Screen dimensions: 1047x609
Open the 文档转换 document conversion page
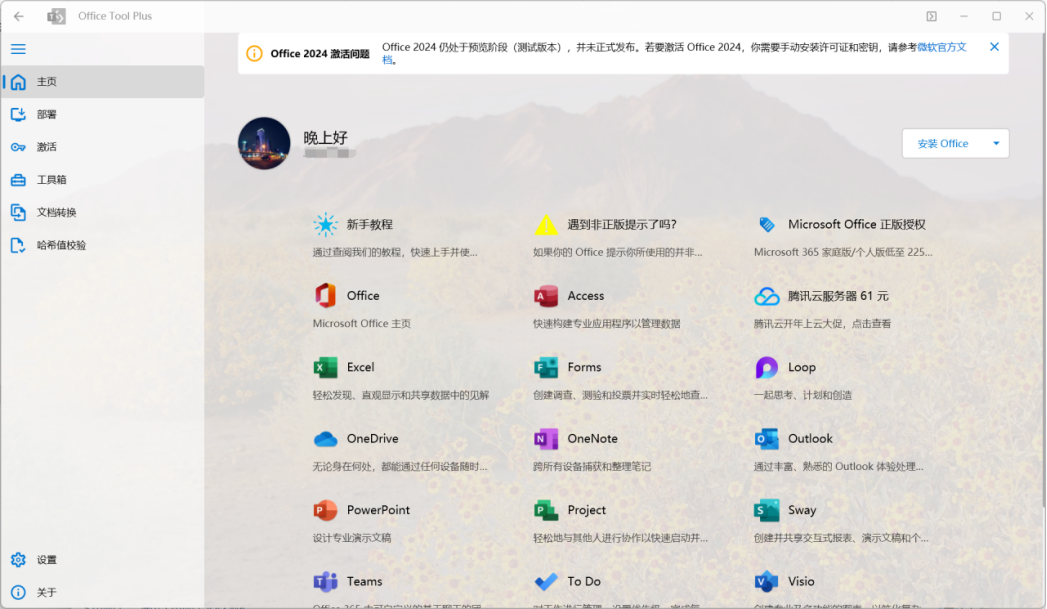[x=103, y=212]
